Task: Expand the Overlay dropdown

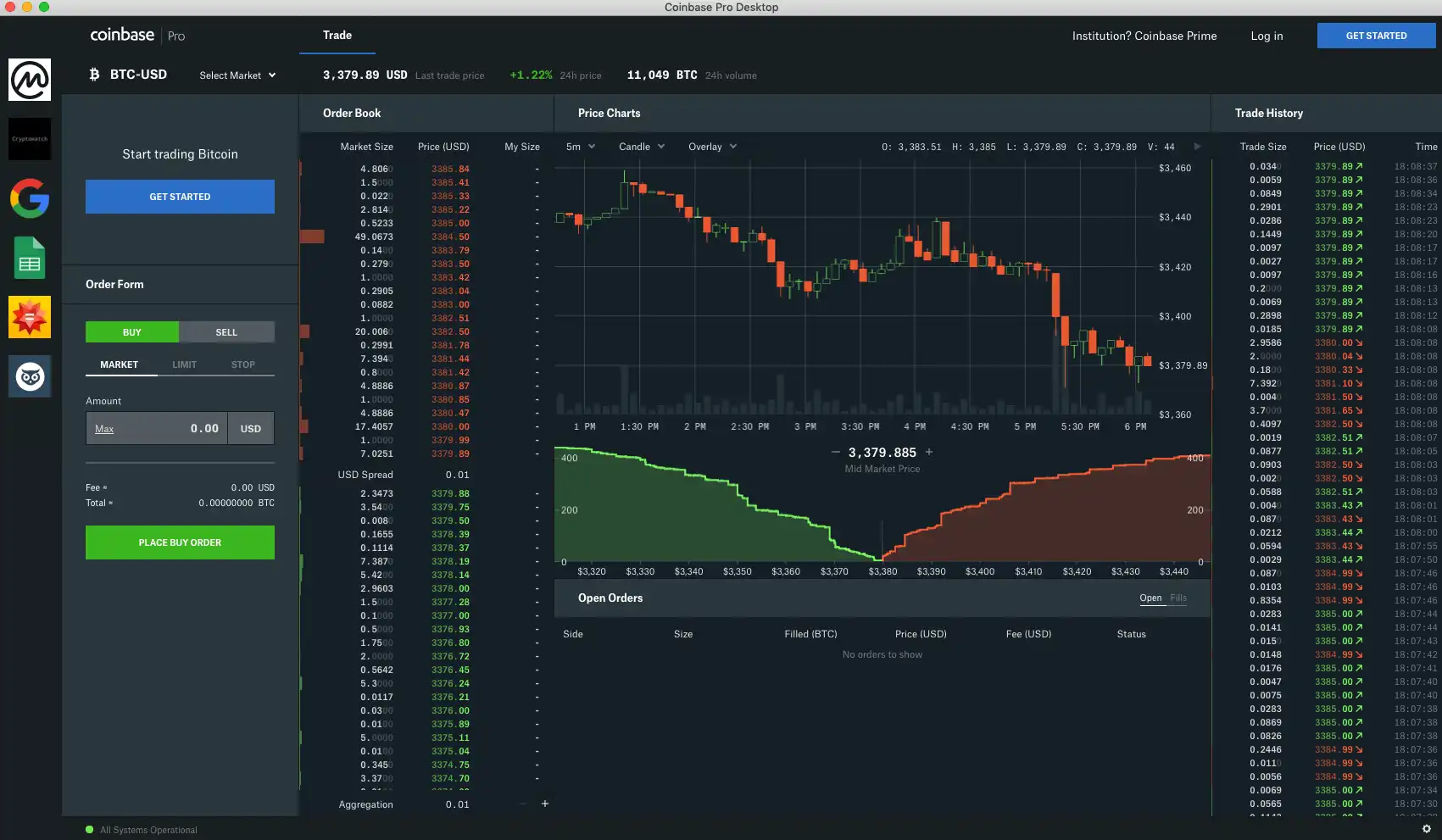Action: pyautogui.click(x=712, y=147)
